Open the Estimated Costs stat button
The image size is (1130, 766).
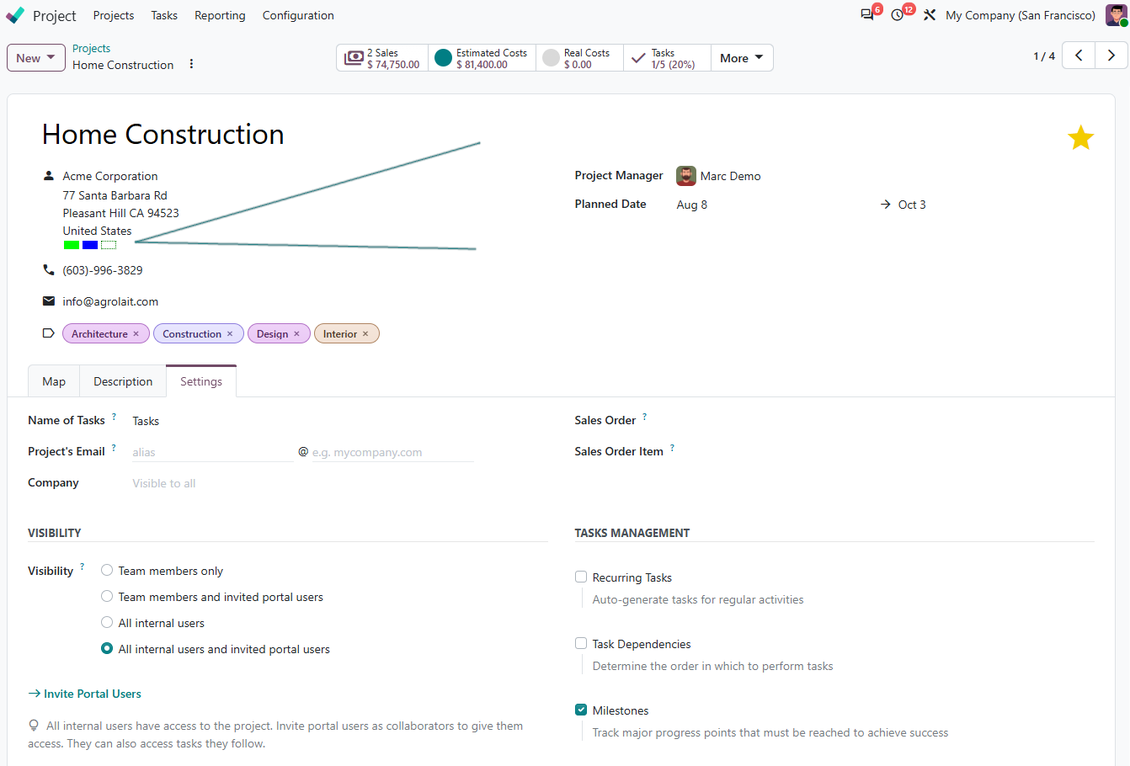pos(482,58)
